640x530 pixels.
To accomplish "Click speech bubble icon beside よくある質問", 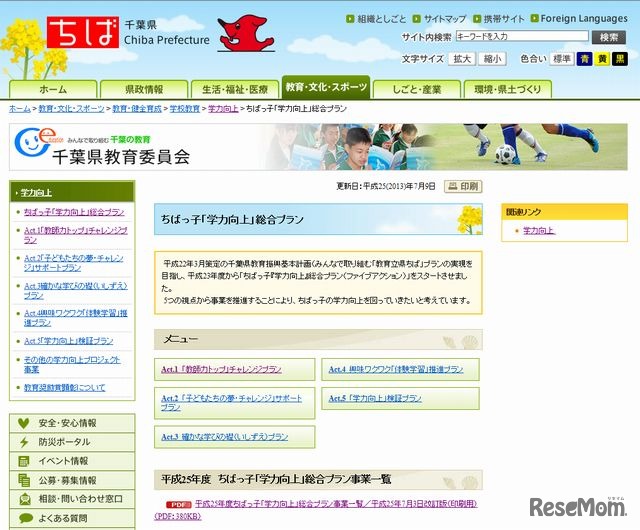I will pos(26,518).
